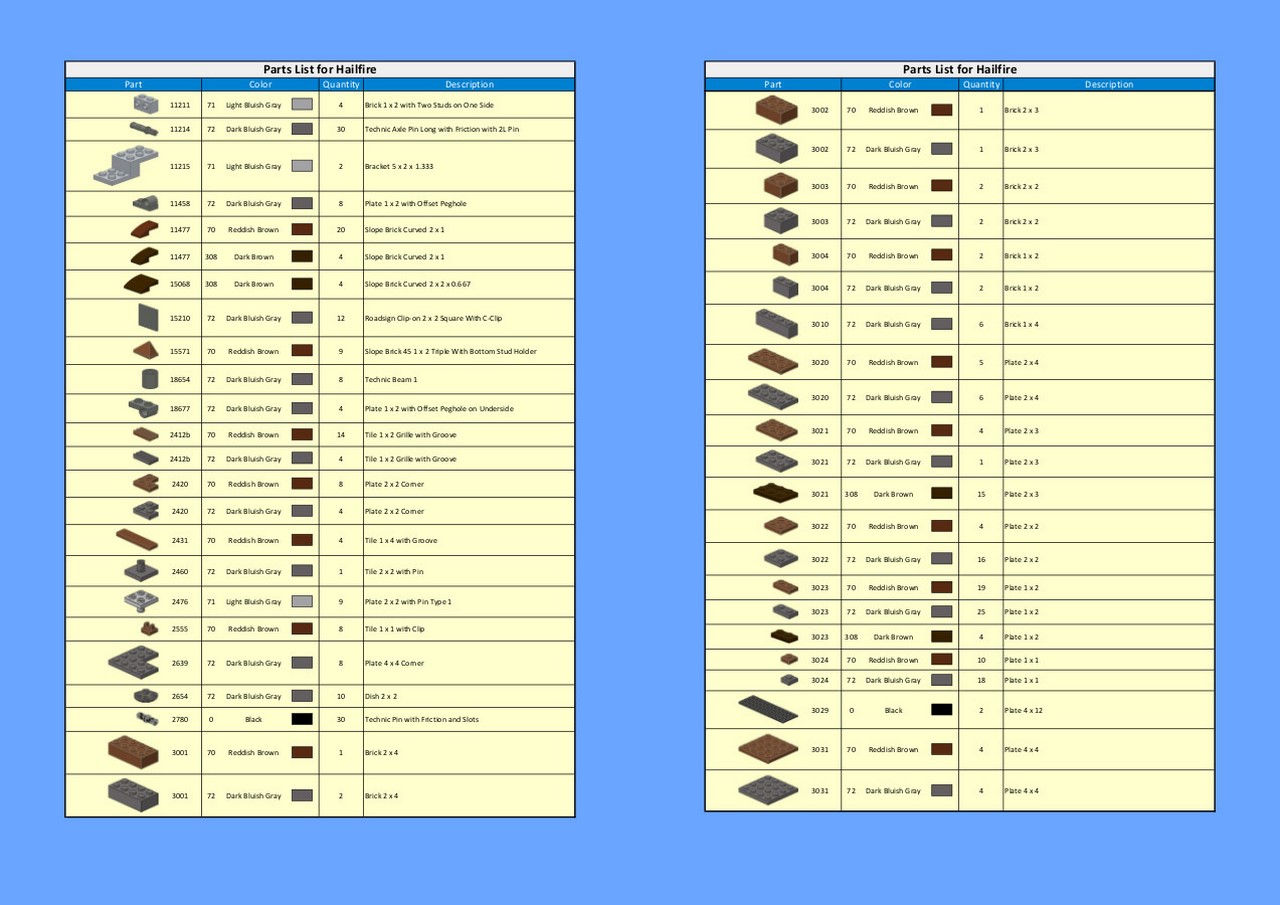
Task: Click part number 3010
Action: (x=820, y=324)
